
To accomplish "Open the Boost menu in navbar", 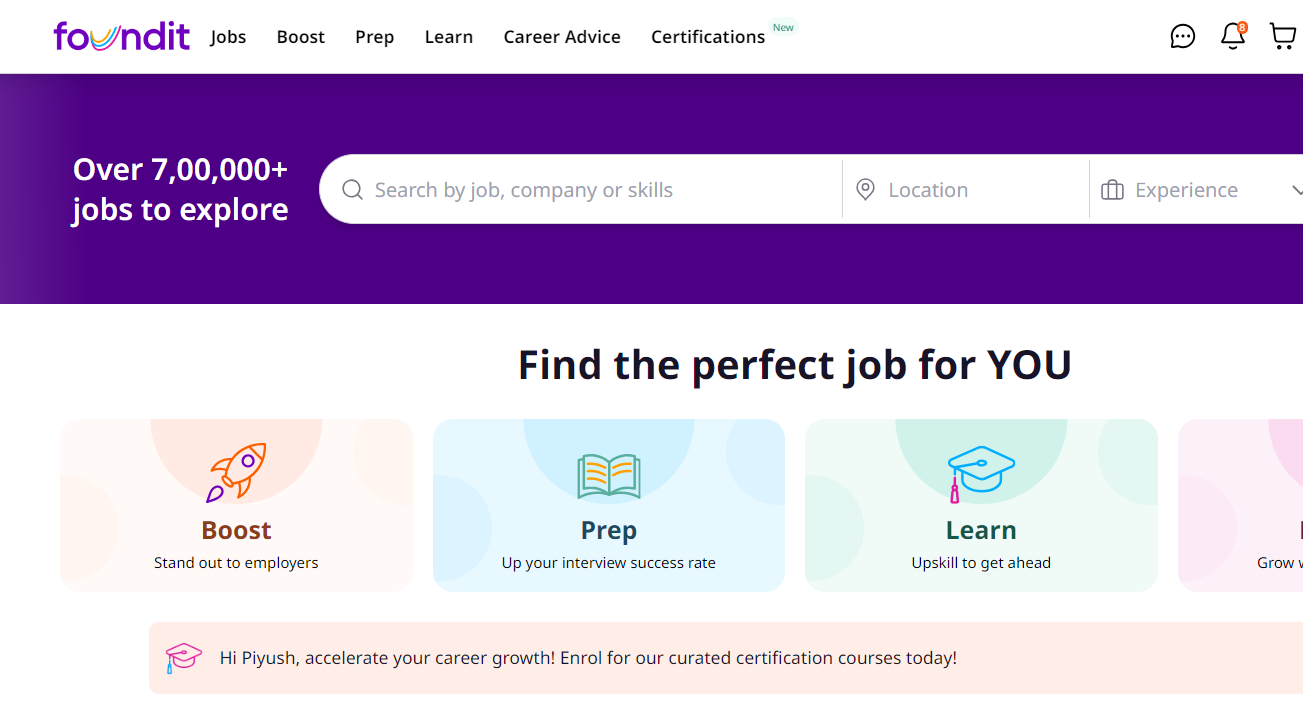I will tap(301, 37).
